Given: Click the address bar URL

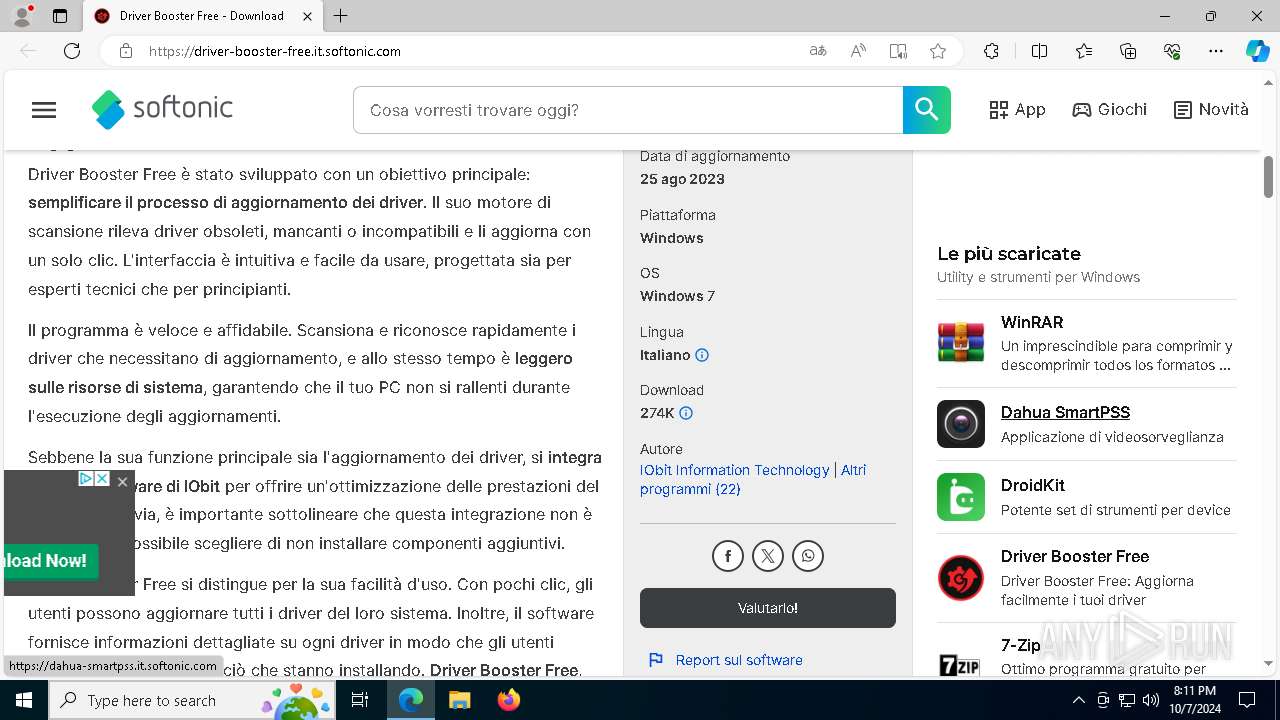Looking at the screenshot, I should (275, 51).
